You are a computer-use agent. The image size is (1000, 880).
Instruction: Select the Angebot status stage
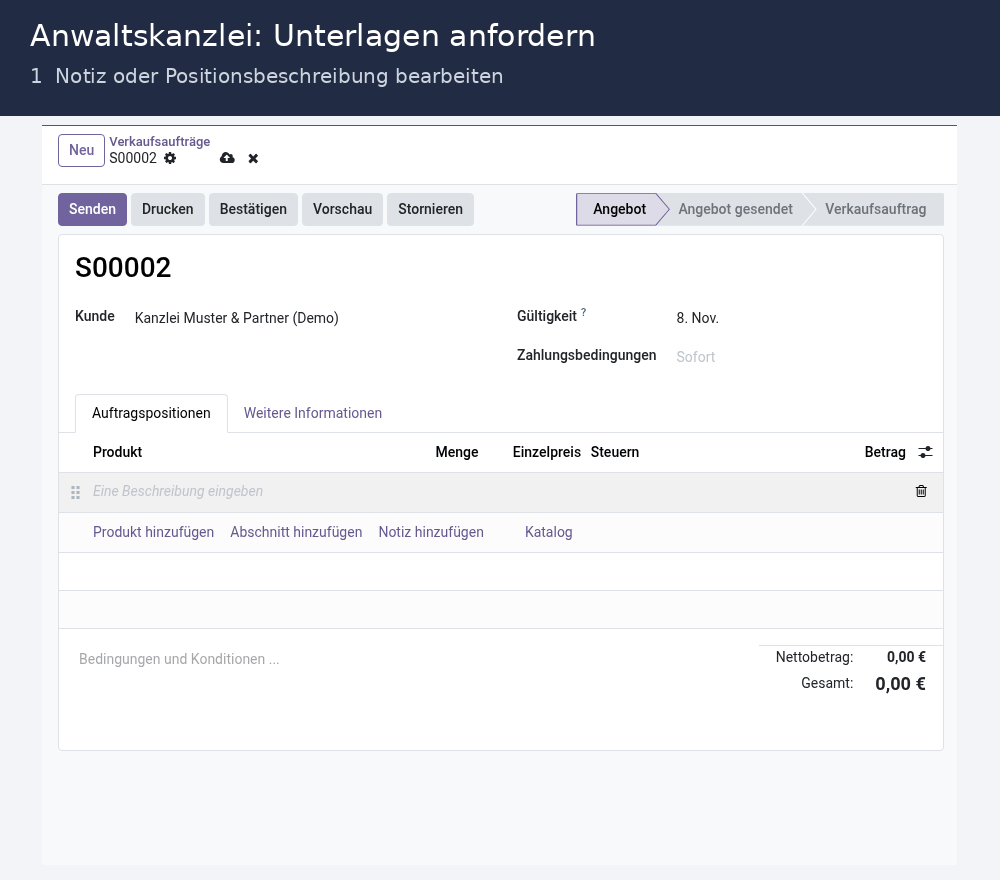[619, 209]
